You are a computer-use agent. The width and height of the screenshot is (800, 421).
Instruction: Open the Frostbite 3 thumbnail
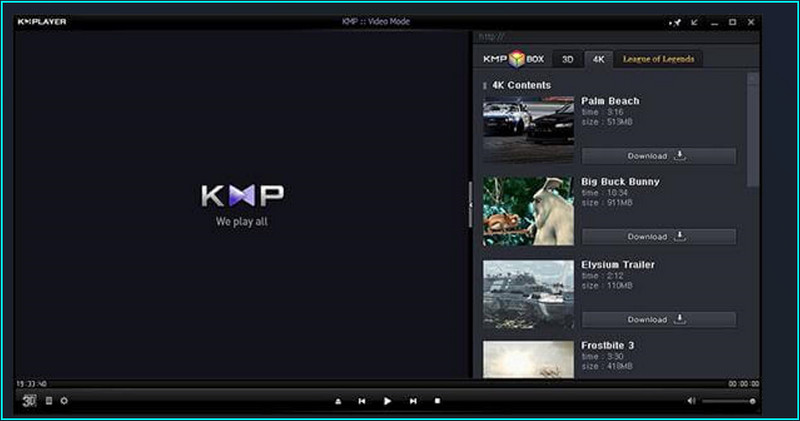tap(529, 360)
